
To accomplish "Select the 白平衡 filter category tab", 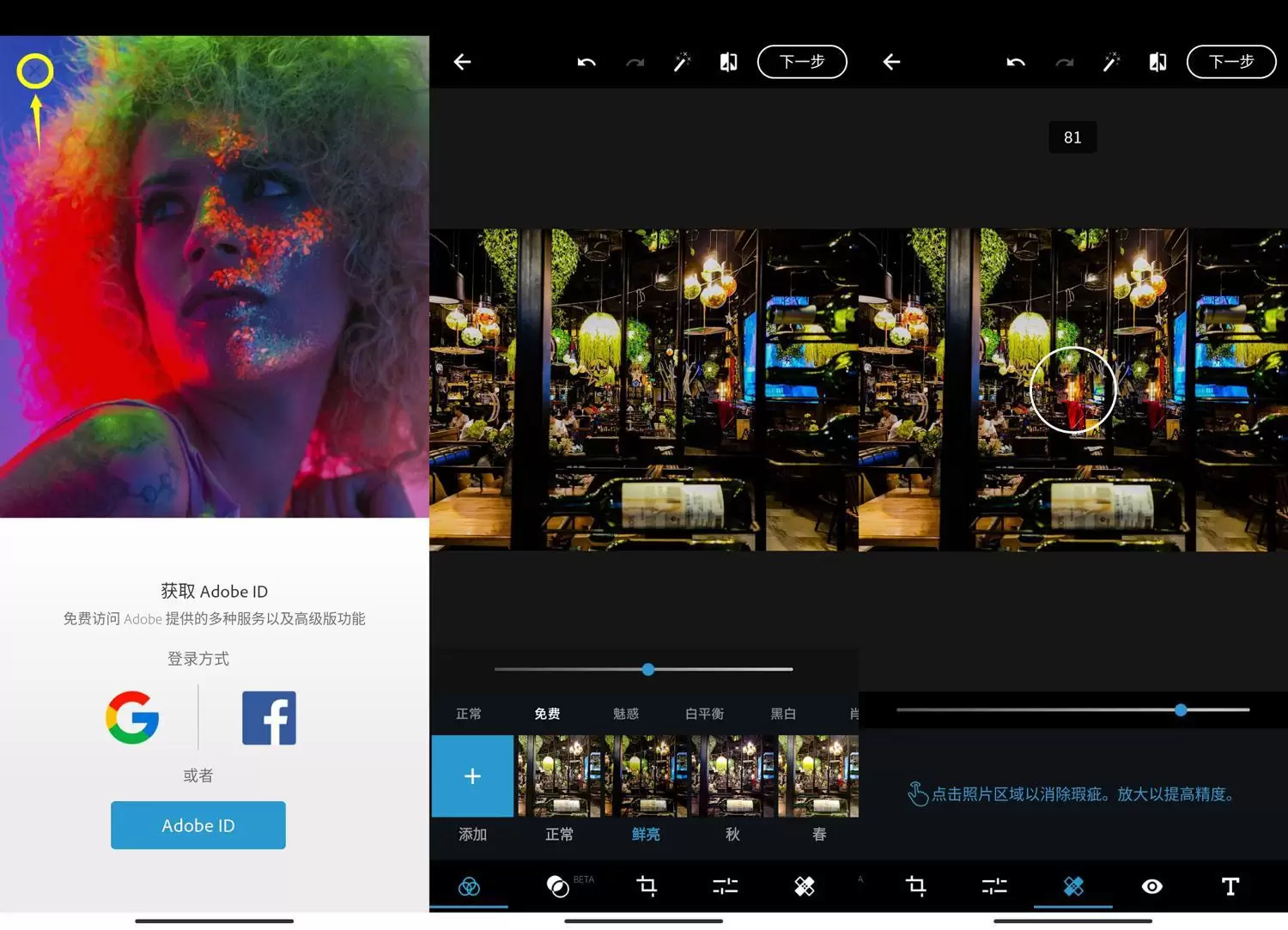I will 704,714.
